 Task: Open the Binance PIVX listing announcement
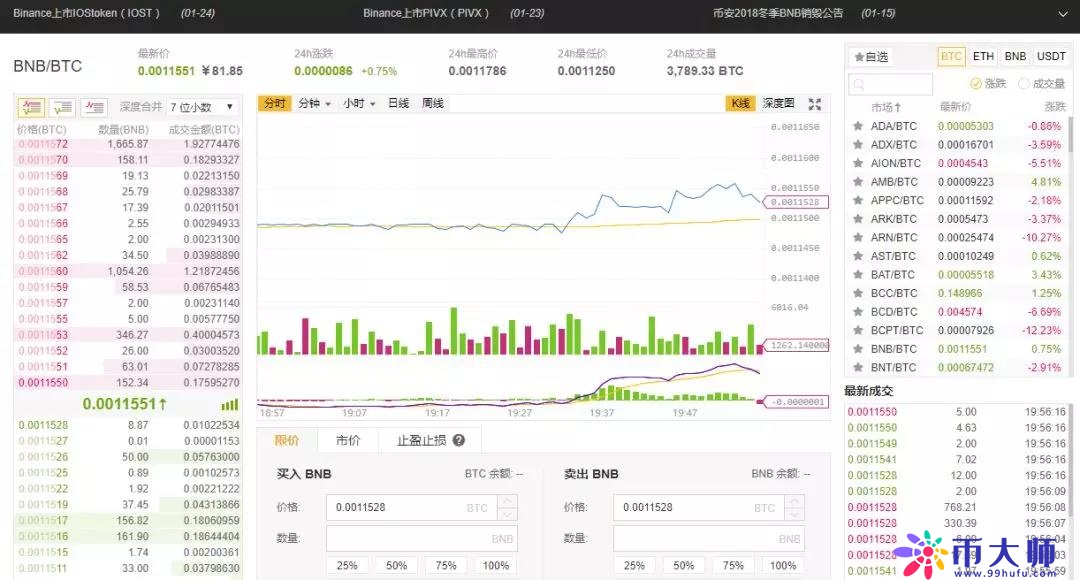pos(426,13)
